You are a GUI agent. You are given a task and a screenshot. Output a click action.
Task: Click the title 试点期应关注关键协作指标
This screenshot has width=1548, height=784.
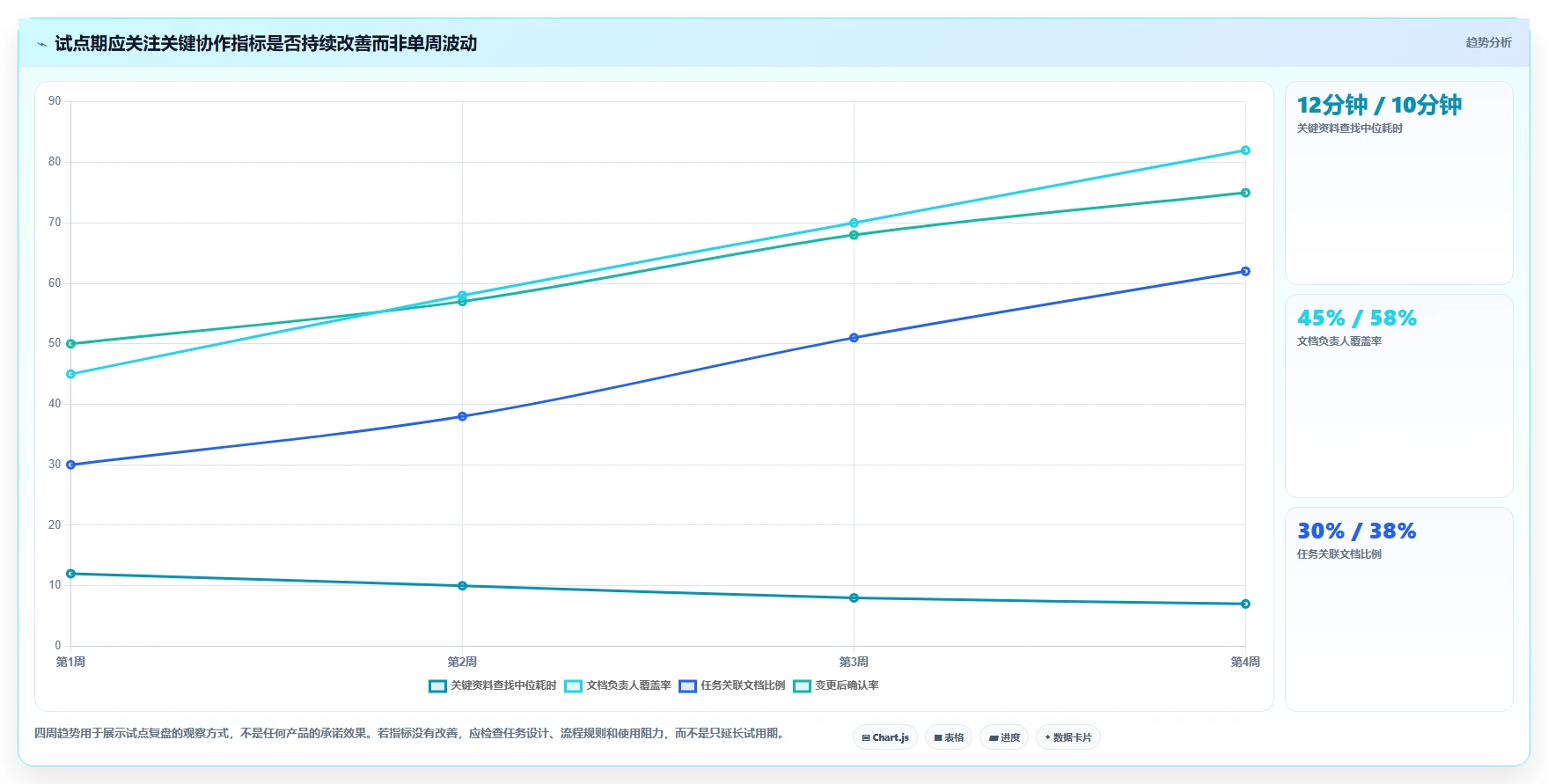tap(266, 44)
